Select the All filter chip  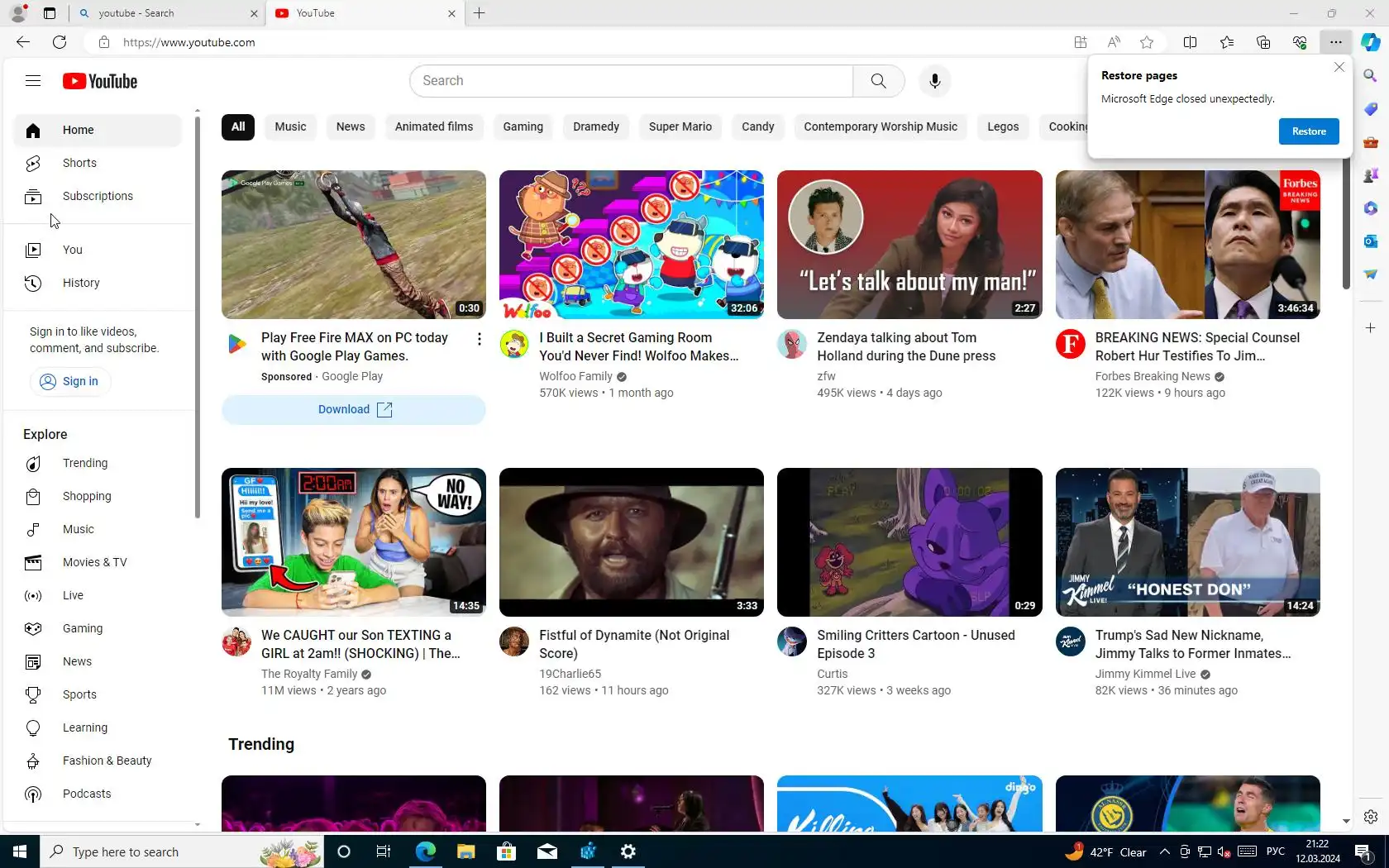(238, 126)
